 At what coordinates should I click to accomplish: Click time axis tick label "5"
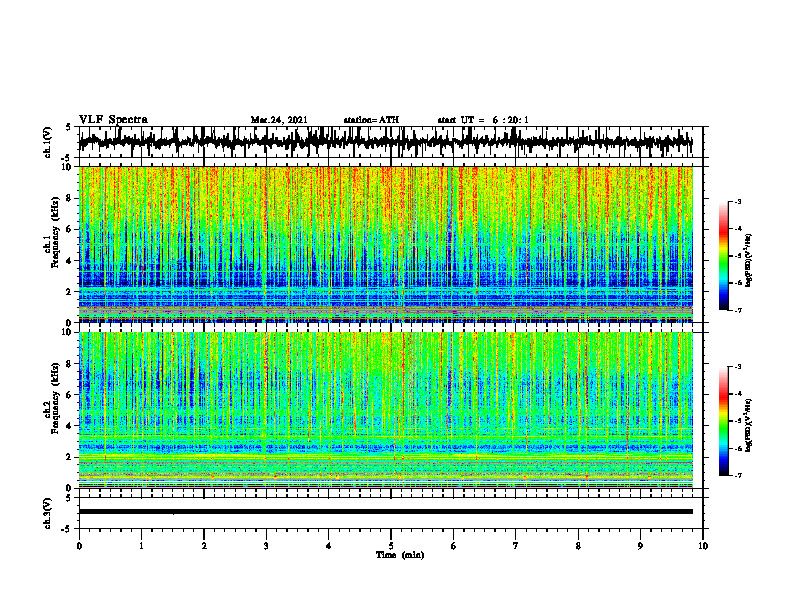point(391,546)
